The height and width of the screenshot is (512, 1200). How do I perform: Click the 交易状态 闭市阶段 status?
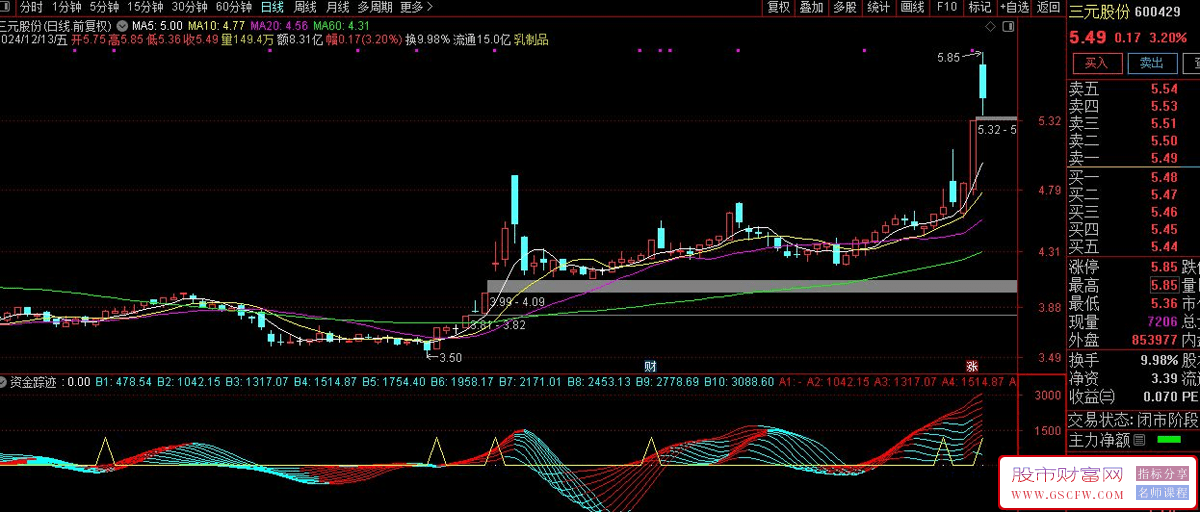[1133, 419]
